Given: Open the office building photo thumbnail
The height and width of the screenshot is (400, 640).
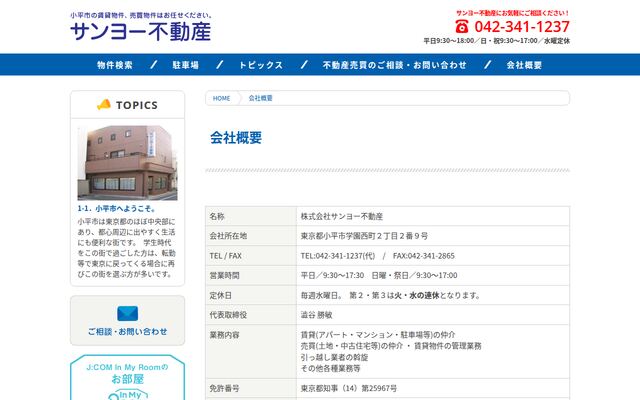Looking at the screenshot, I should pos(127,163).
